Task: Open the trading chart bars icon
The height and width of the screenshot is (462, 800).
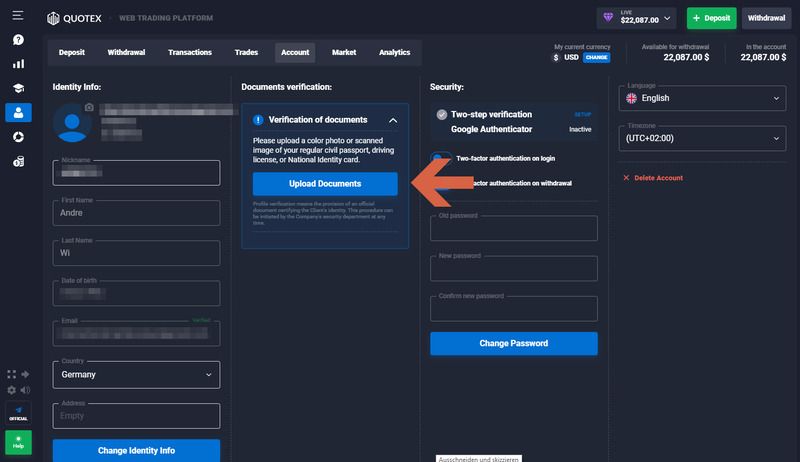Action: tap(18, 64)
